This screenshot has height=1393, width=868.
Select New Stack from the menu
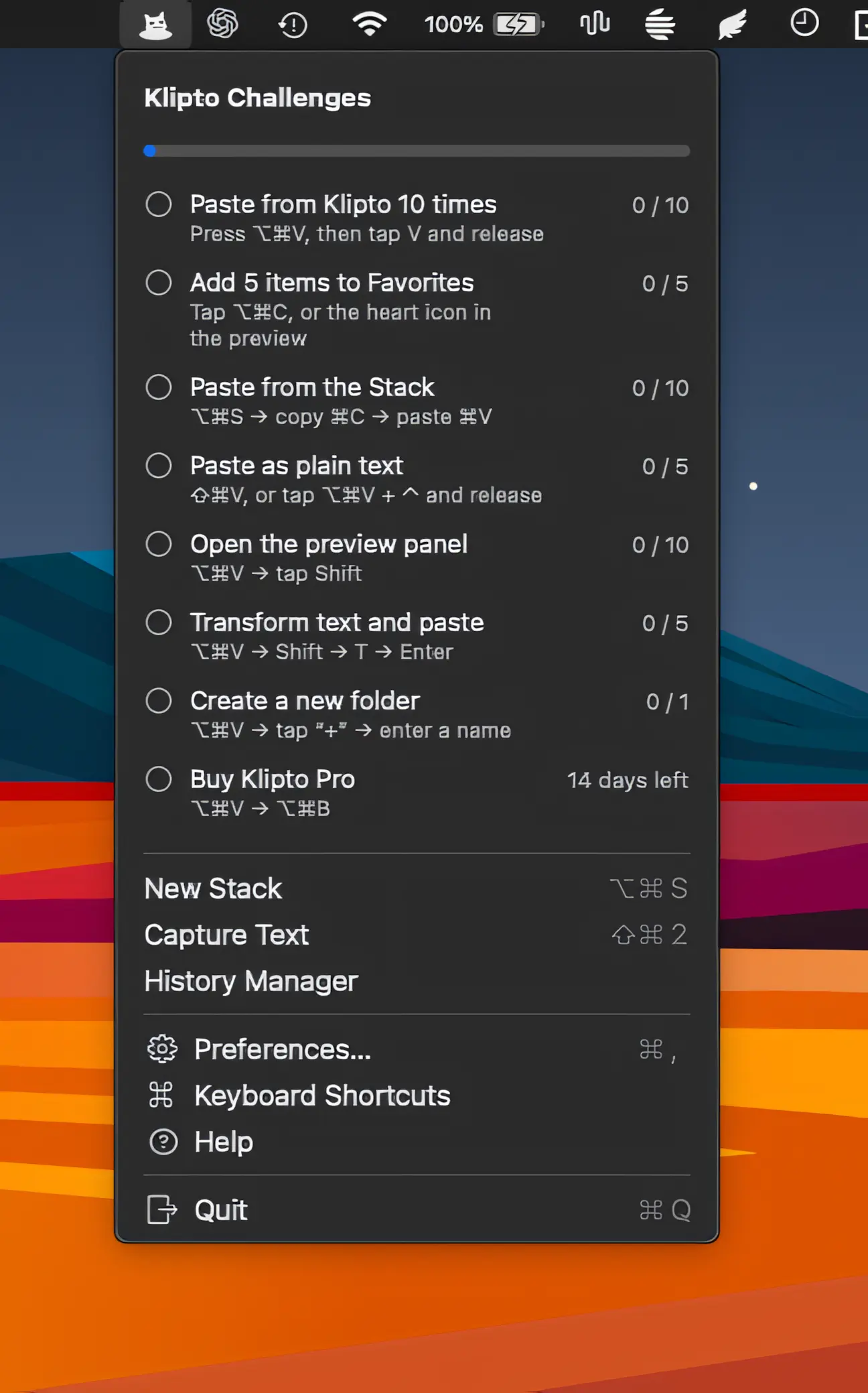(x=417, y=888)
